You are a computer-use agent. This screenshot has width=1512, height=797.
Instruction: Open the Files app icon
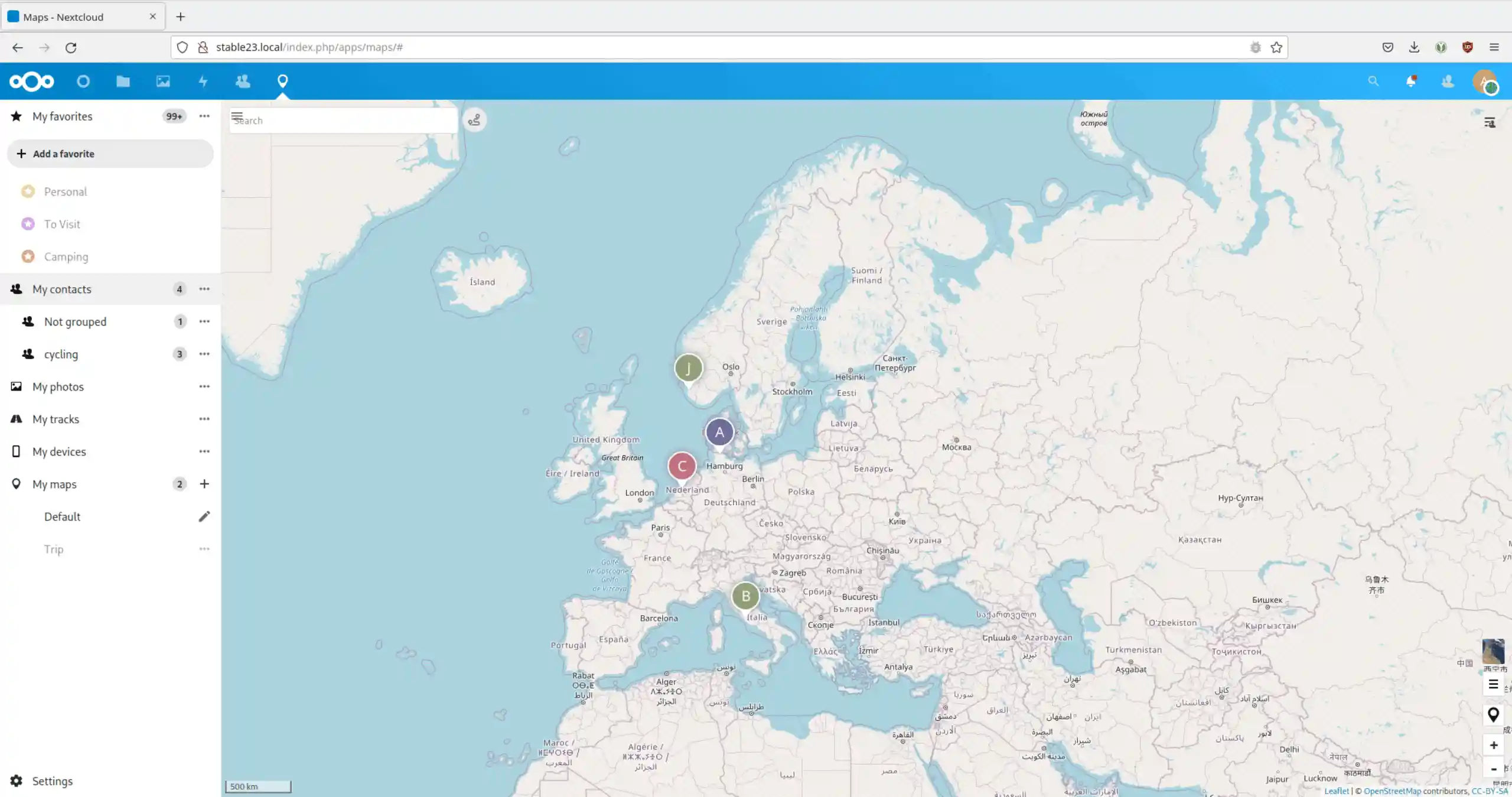[123, 81]
